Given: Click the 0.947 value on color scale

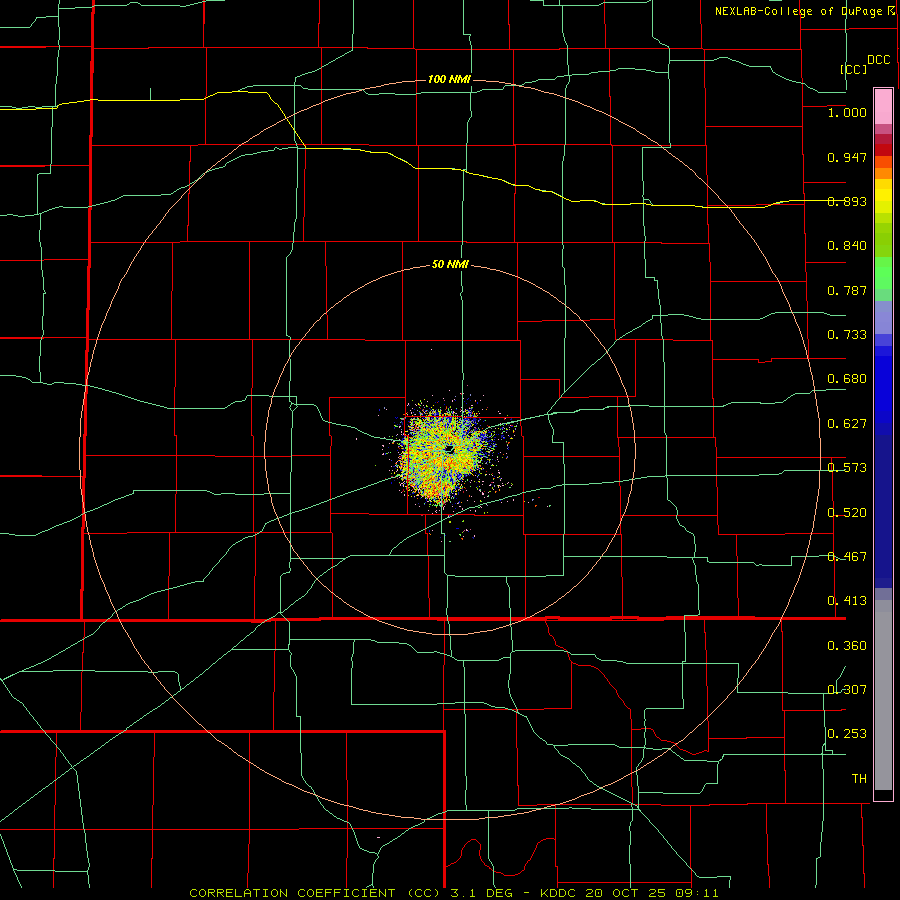Looking at the screenshot, I should pos(847,157).
